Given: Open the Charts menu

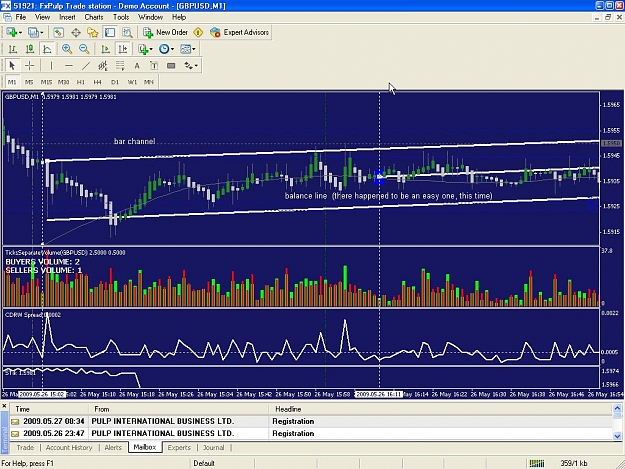Looking at the screenshot, I should point(94,17).
